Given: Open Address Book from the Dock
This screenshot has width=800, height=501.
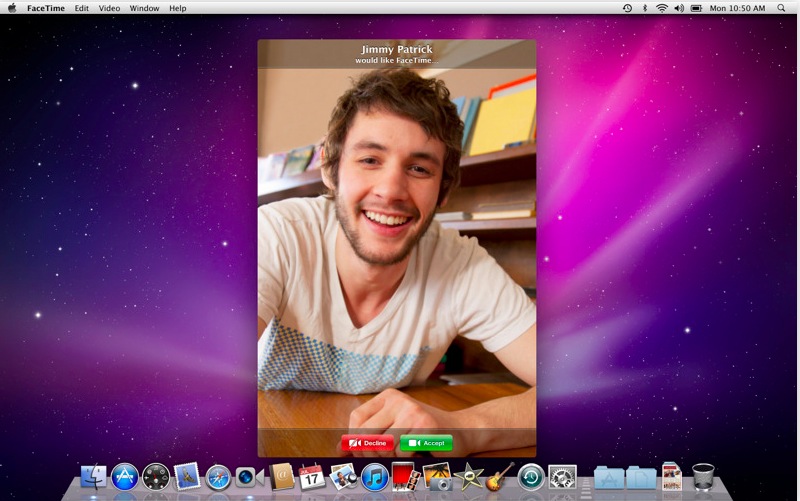Looking at the screenshot, I should click(282, 477).
